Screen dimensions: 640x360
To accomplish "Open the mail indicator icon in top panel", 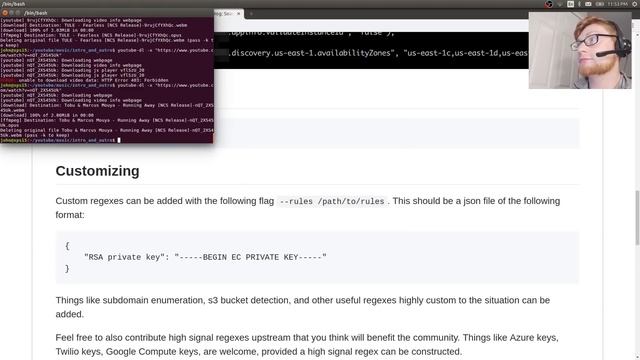I will pyautogui.click(x=588, y=4).
